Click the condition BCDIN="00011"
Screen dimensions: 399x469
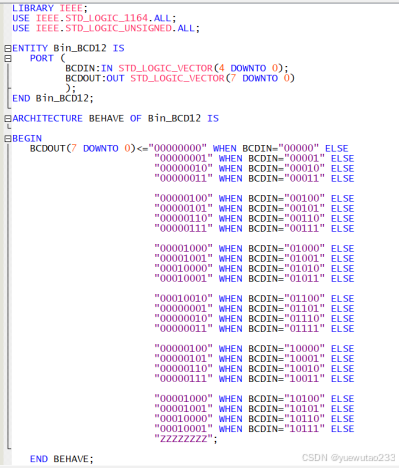click(287, 178)
